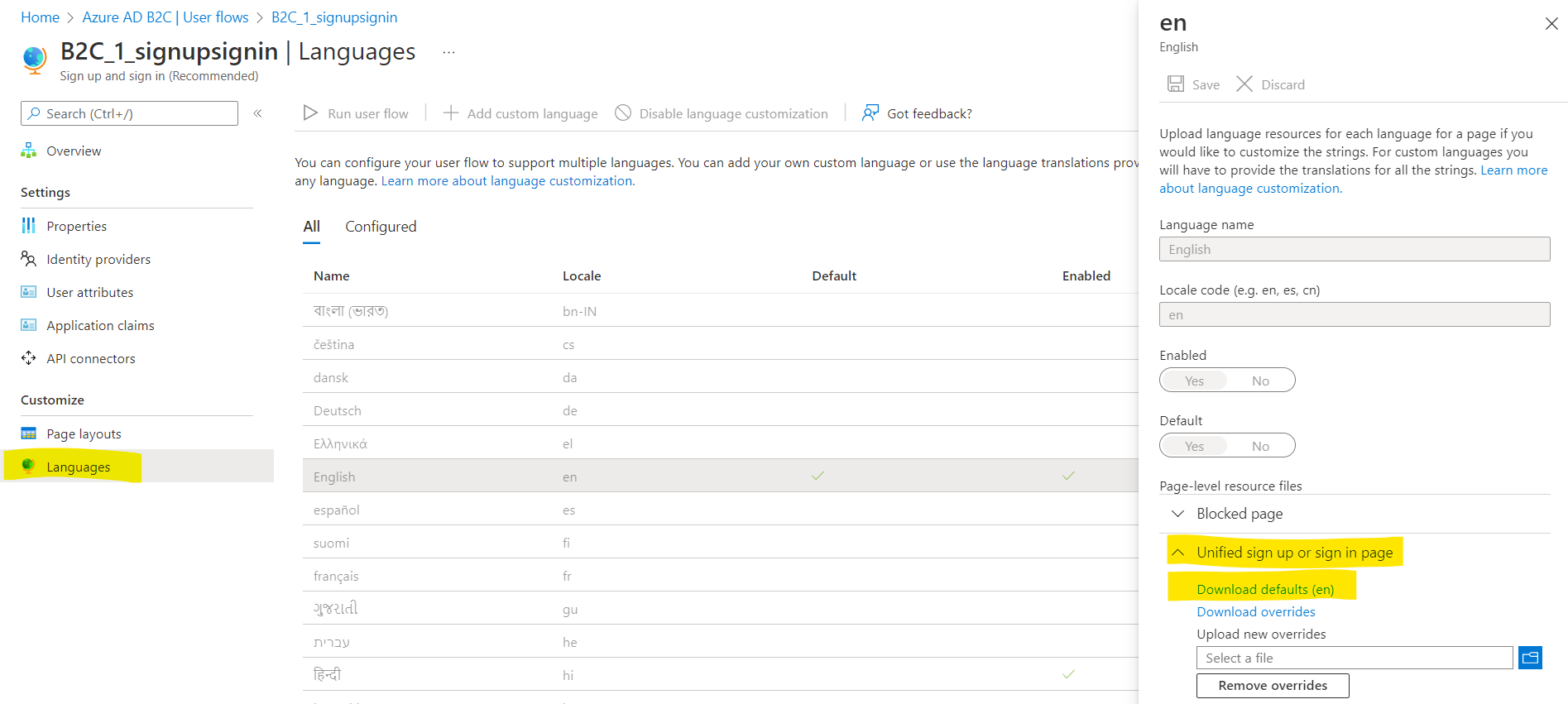Click the Select a file field

point(1355,658)
